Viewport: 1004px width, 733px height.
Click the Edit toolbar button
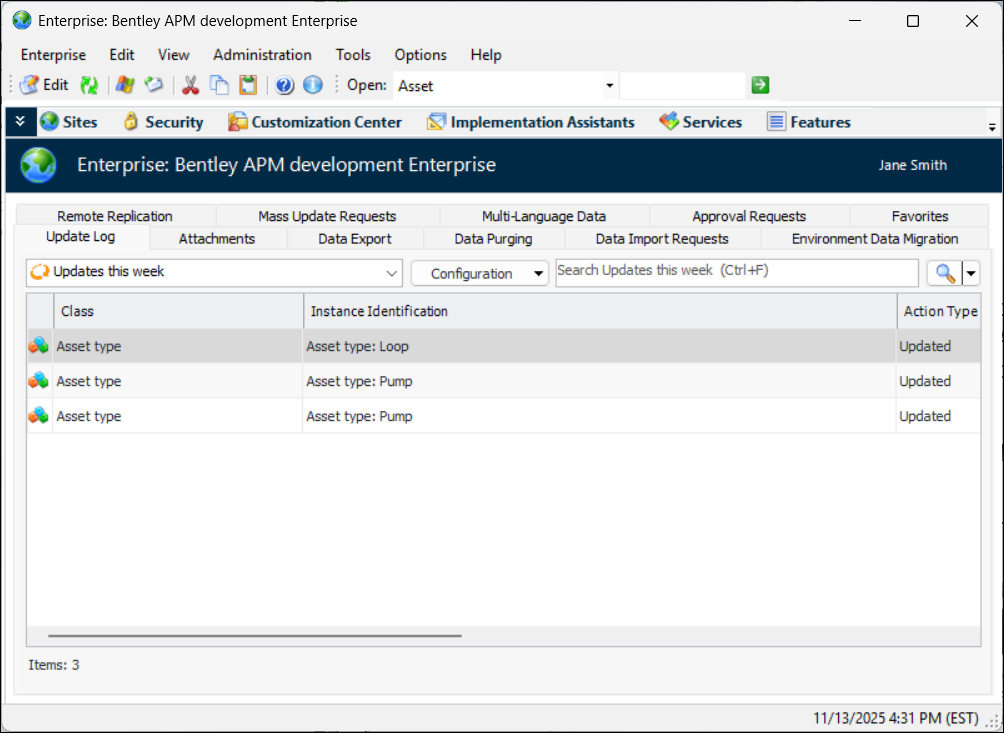click(x=44, y=85)
